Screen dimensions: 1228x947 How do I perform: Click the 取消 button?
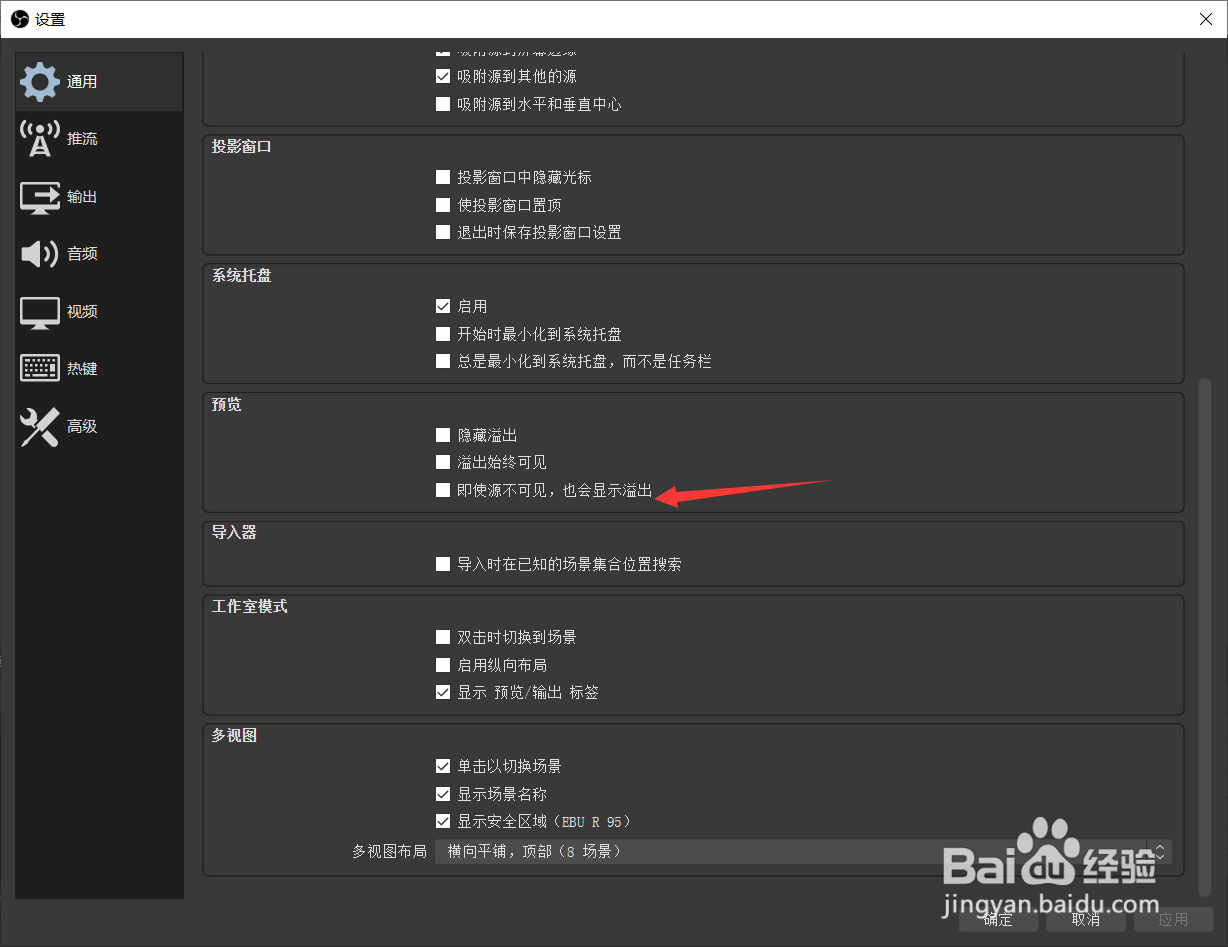click(1086, 919)
